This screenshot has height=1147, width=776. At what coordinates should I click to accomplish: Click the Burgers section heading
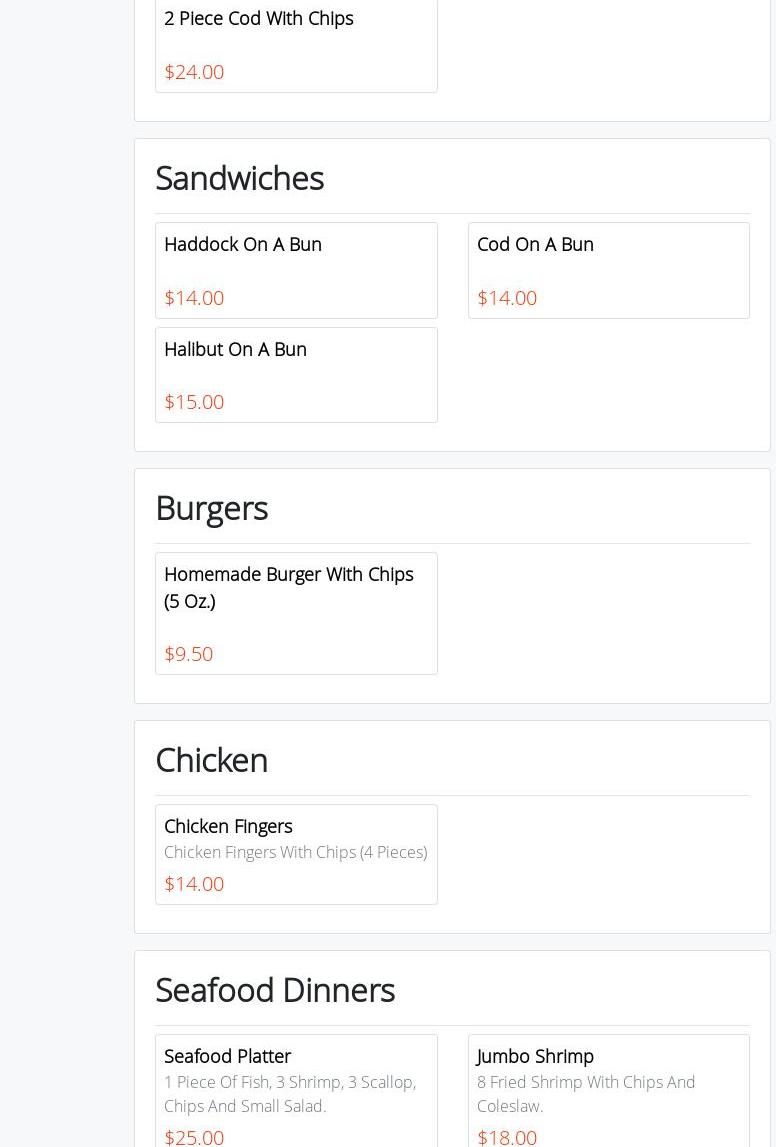tap(211, 508)
